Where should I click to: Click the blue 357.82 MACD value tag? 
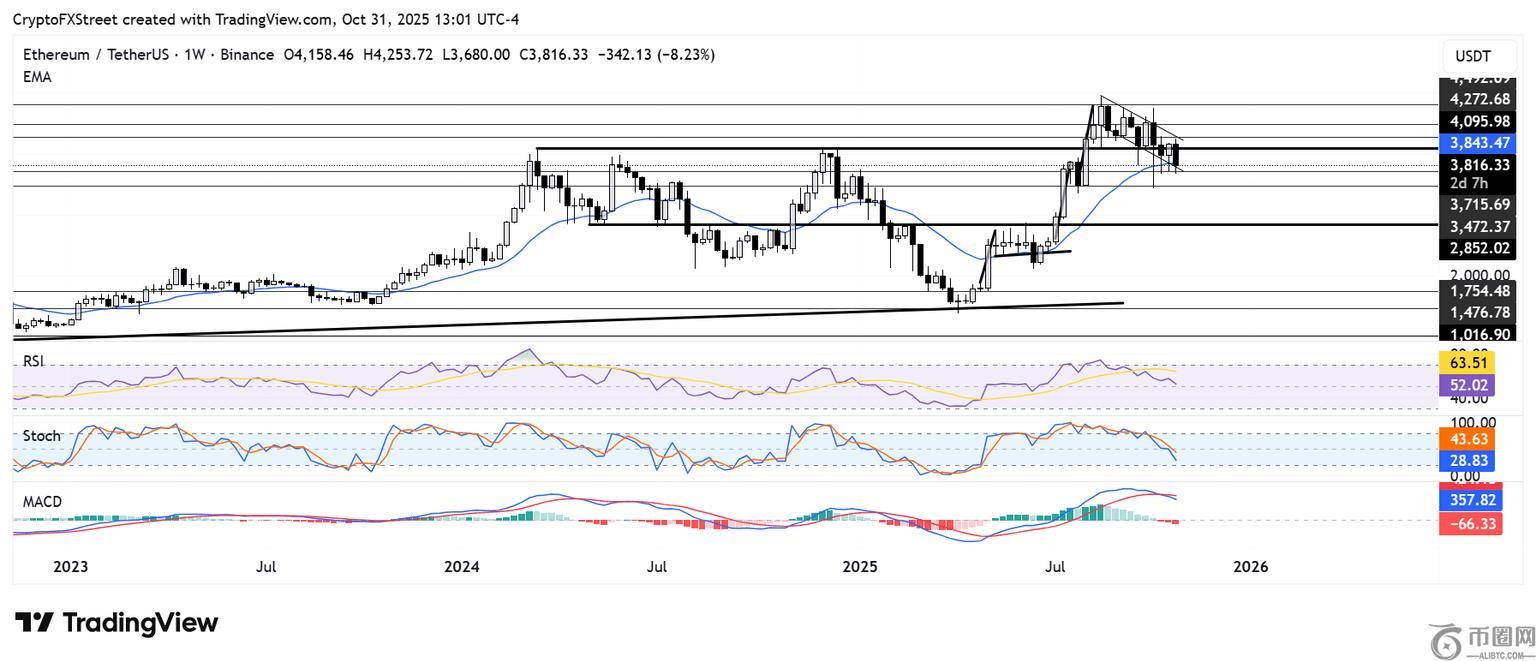(1470, 500)
